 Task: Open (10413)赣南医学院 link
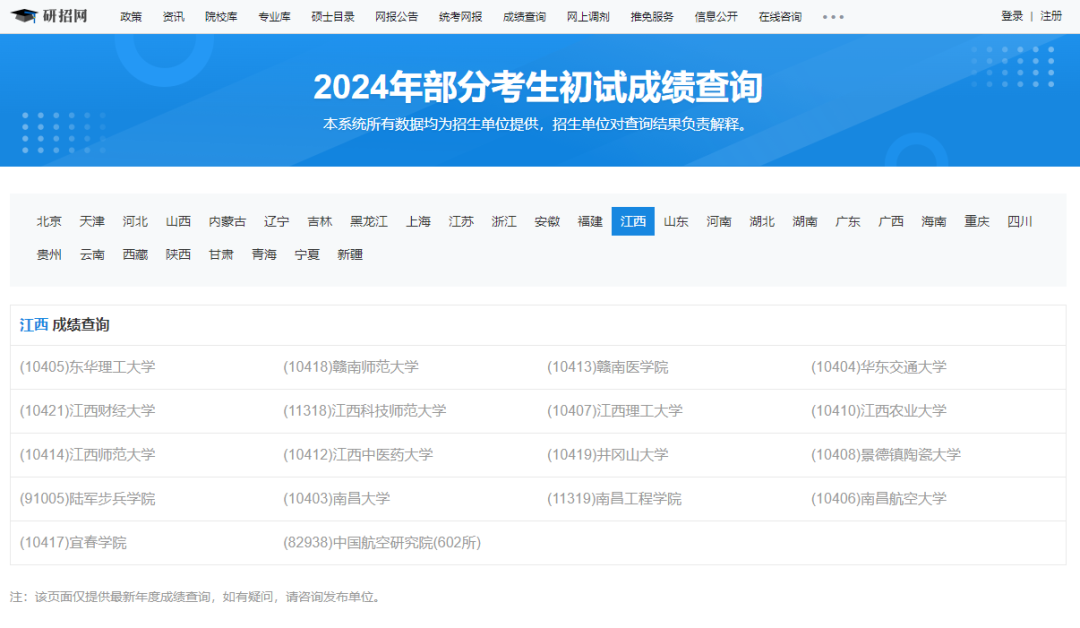(608, 367)
